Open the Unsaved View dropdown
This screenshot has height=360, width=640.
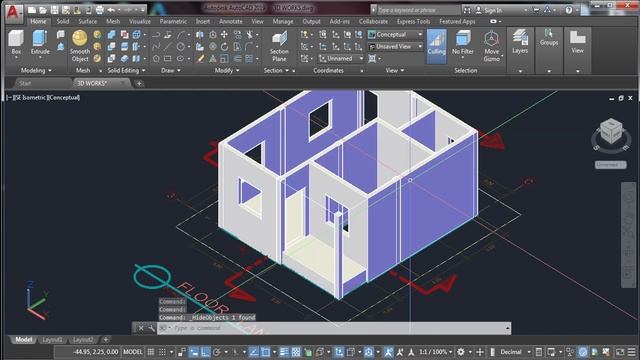[x=395, y=47]
